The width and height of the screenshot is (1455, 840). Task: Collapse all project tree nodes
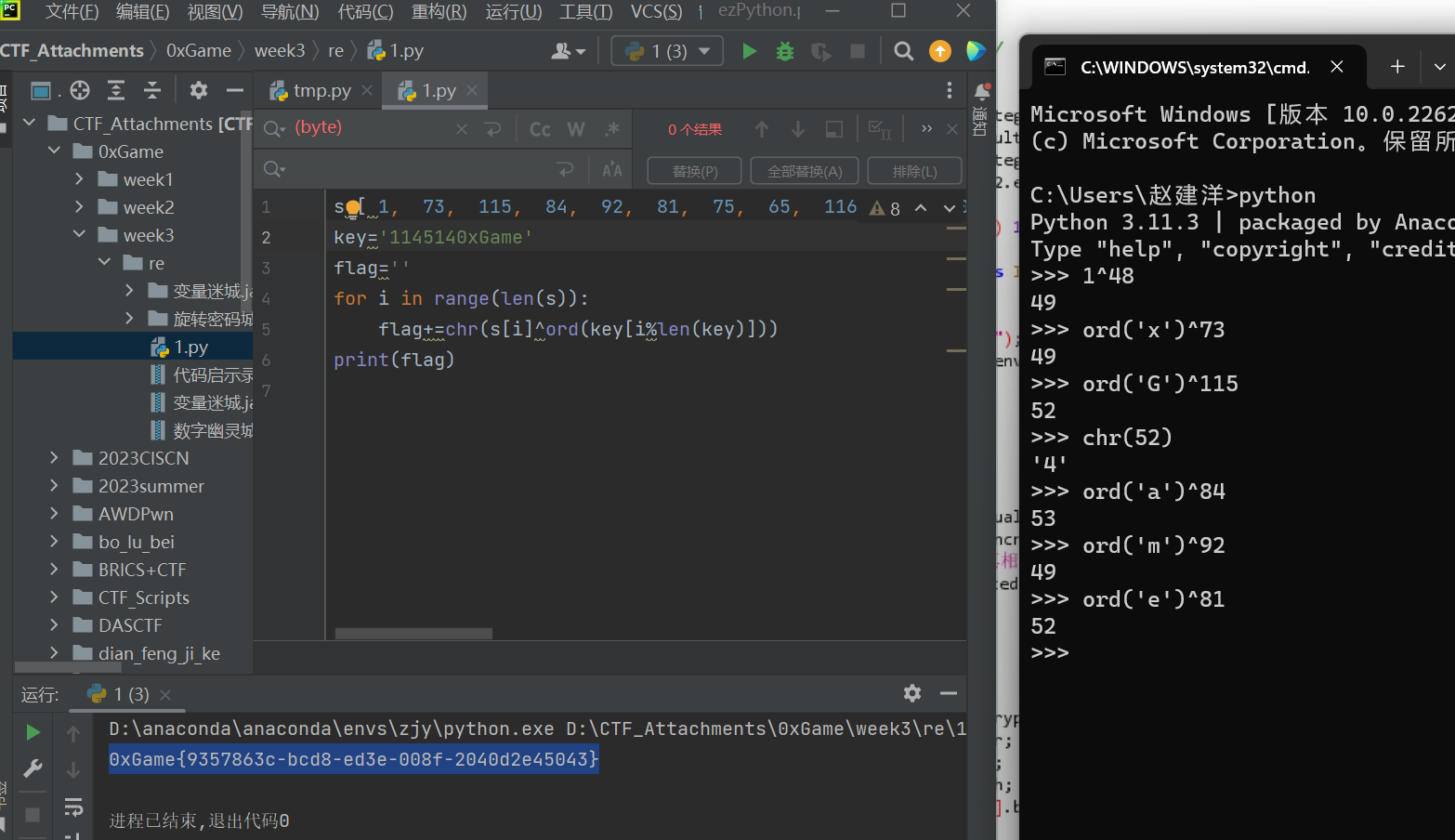pyautogui.click(x=151, y=90)
